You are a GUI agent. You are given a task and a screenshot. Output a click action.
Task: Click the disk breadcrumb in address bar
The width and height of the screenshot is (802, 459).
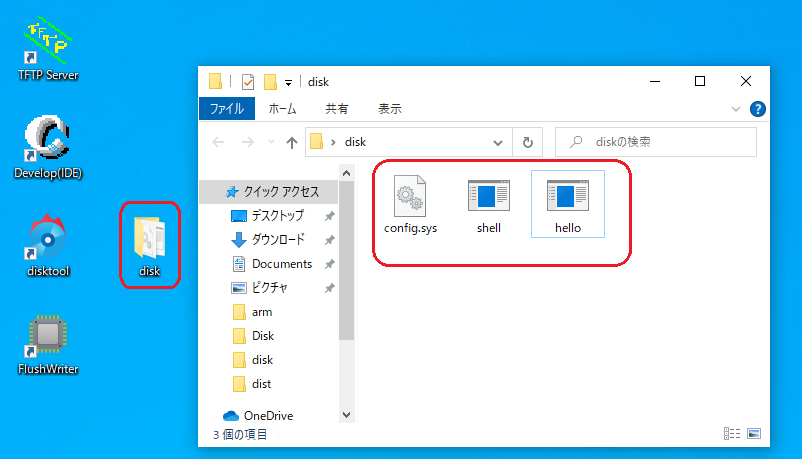tap(355, 142)
